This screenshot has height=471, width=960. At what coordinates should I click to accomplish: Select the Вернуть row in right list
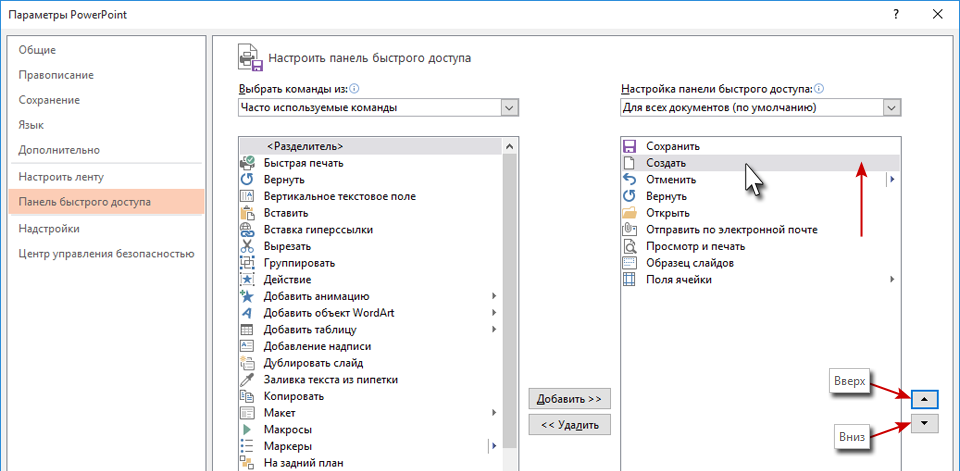(759, 197)
